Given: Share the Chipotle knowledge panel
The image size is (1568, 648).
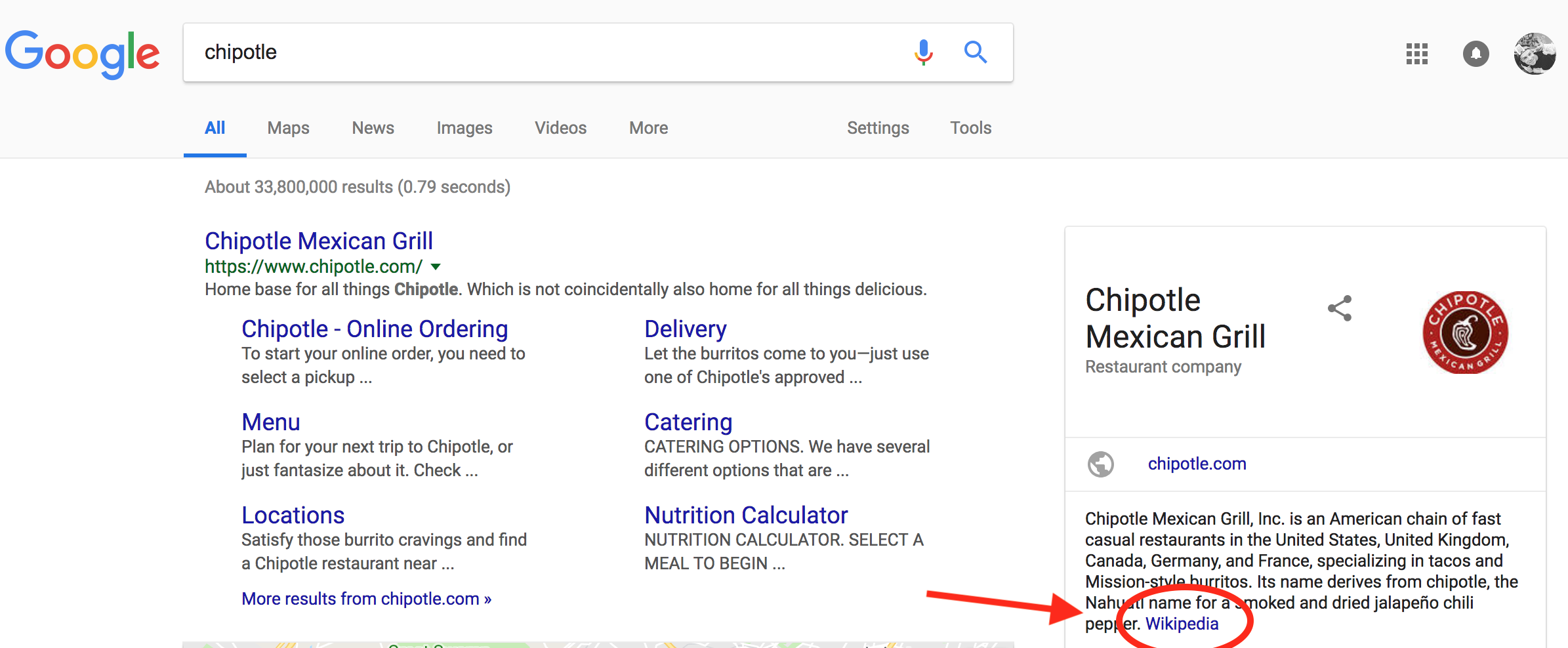Looking at the screenshot, I should click(x=1340, y=308).
